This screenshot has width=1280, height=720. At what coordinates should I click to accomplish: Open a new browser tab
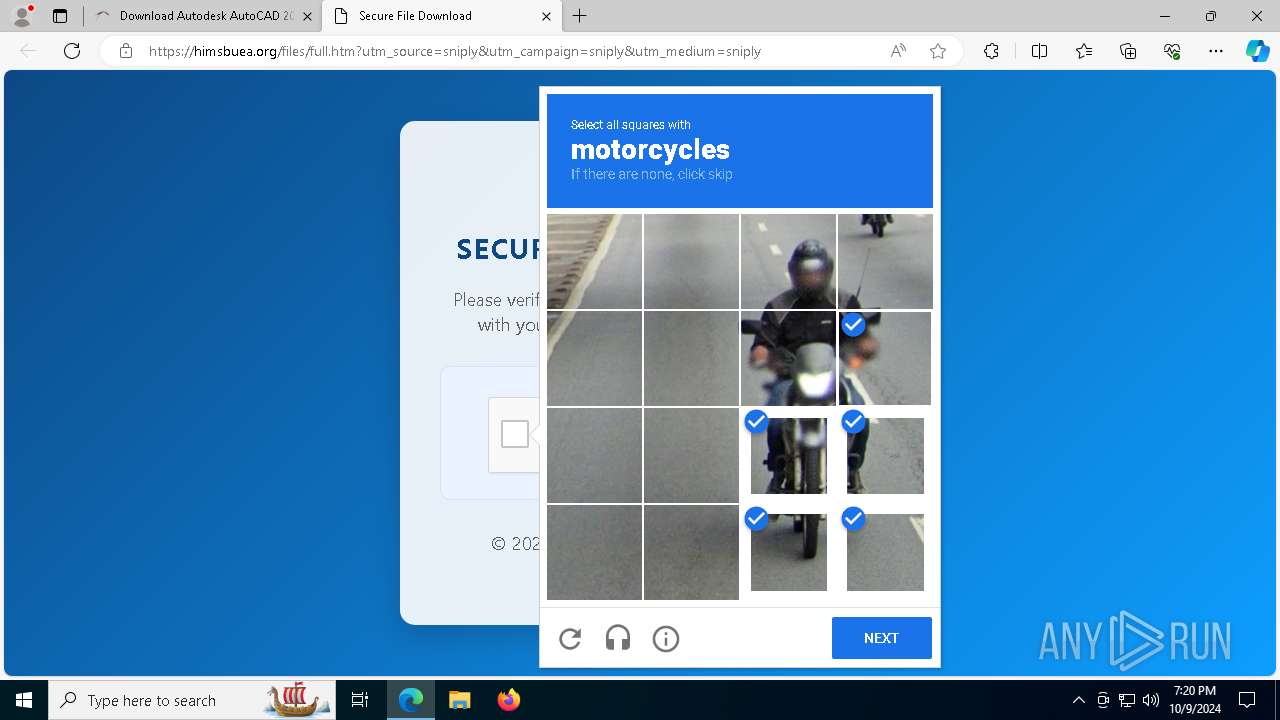[x=580, y=16]
